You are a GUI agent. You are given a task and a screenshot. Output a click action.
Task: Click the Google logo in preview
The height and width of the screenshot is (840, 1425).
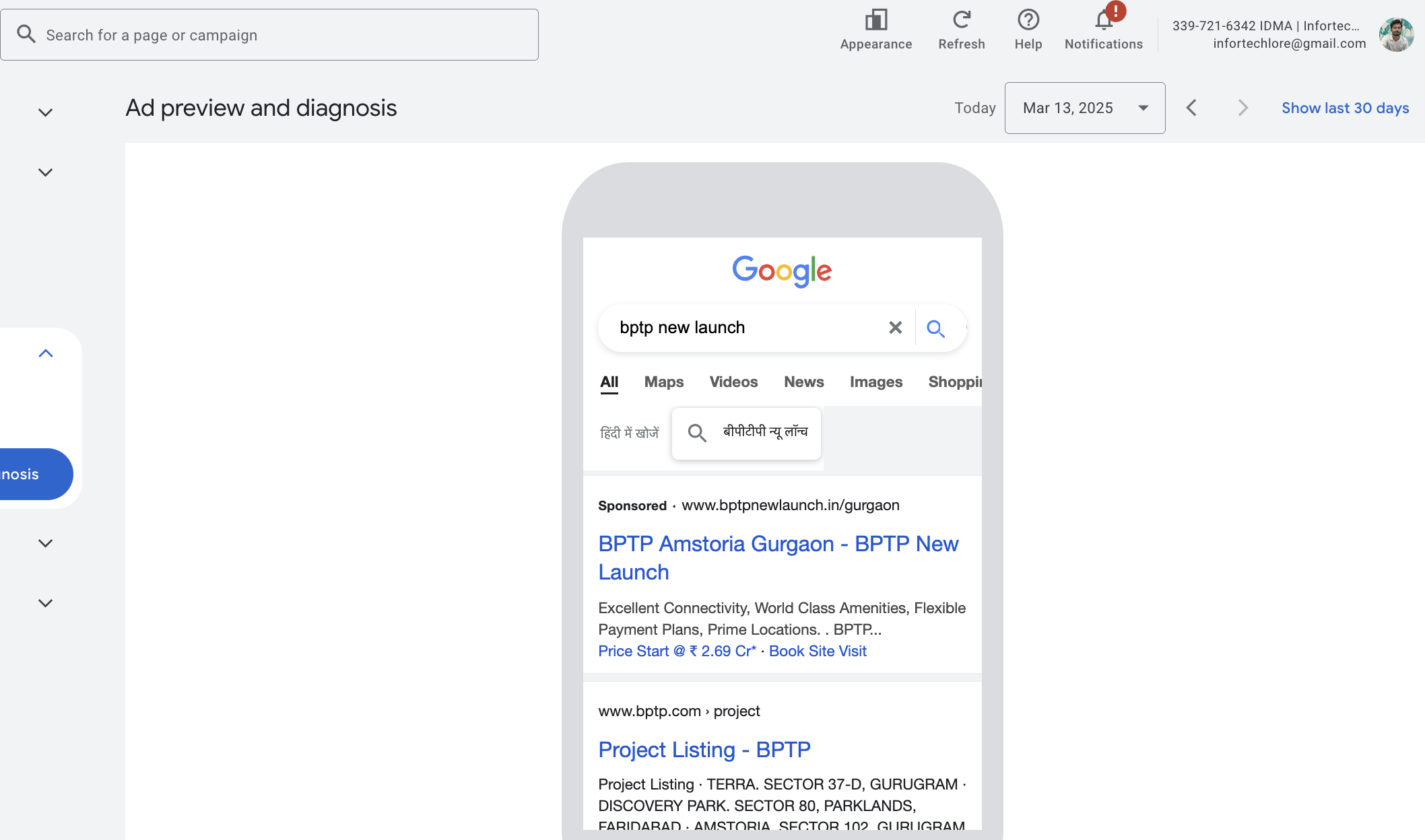pyautogui.click(x=782, y=271)
